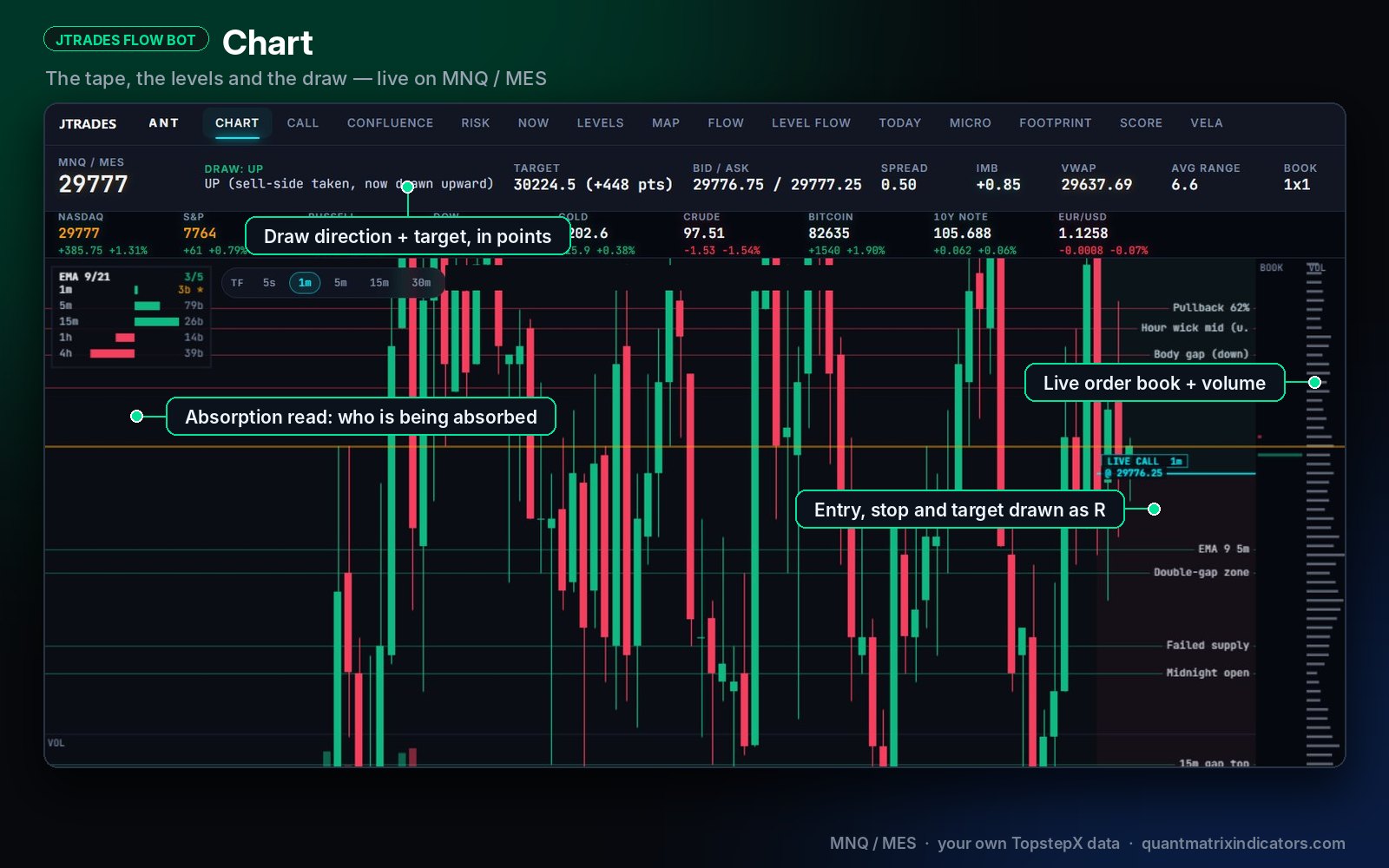Select the BITCOIN price 82635

(x=829, y=233)
